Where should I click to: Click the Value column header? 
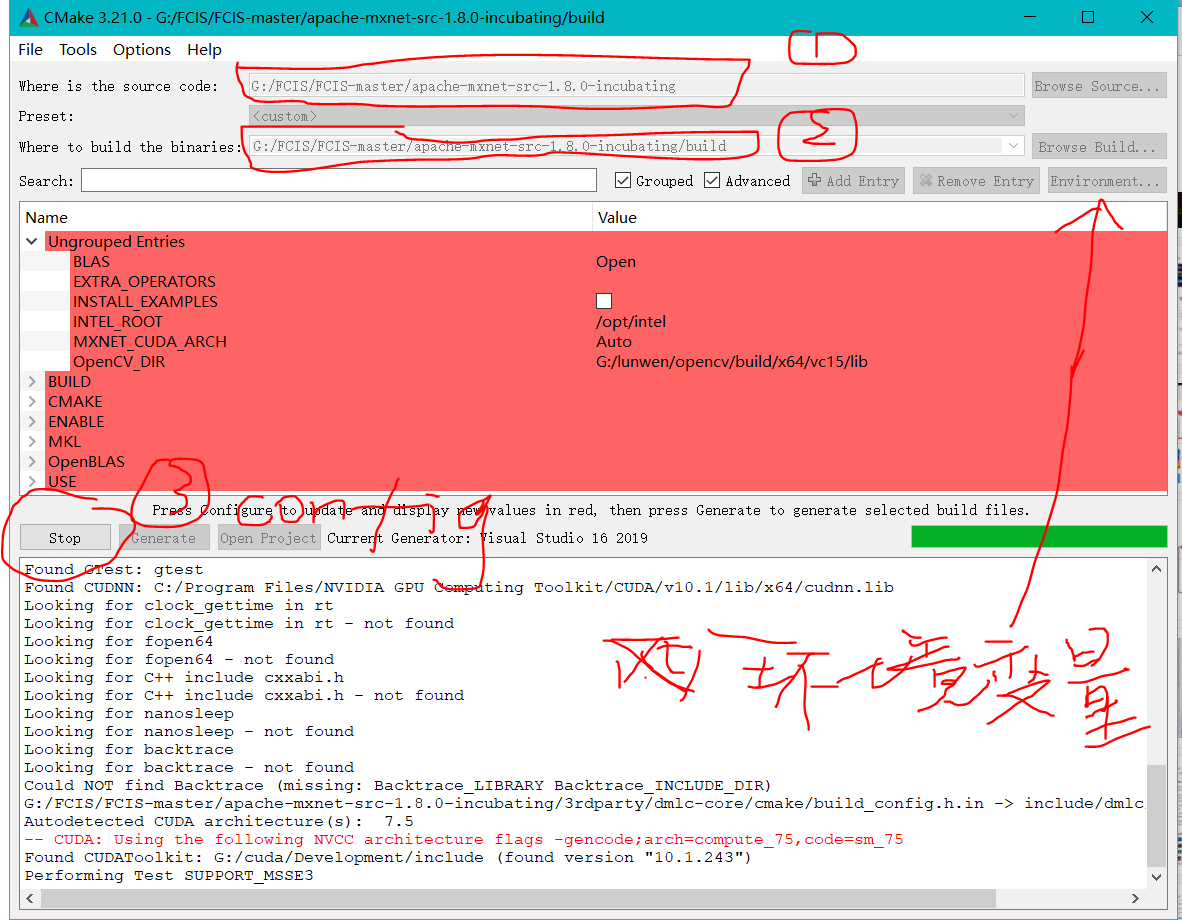pyautogui.click(x=880, y=217)
